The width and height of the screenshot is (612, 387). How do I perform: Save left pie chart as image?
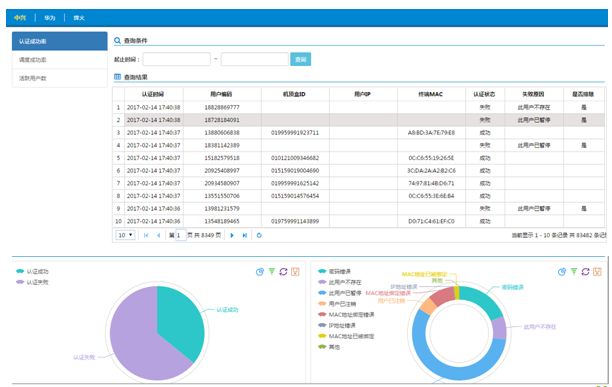click(x=295, y=272)
